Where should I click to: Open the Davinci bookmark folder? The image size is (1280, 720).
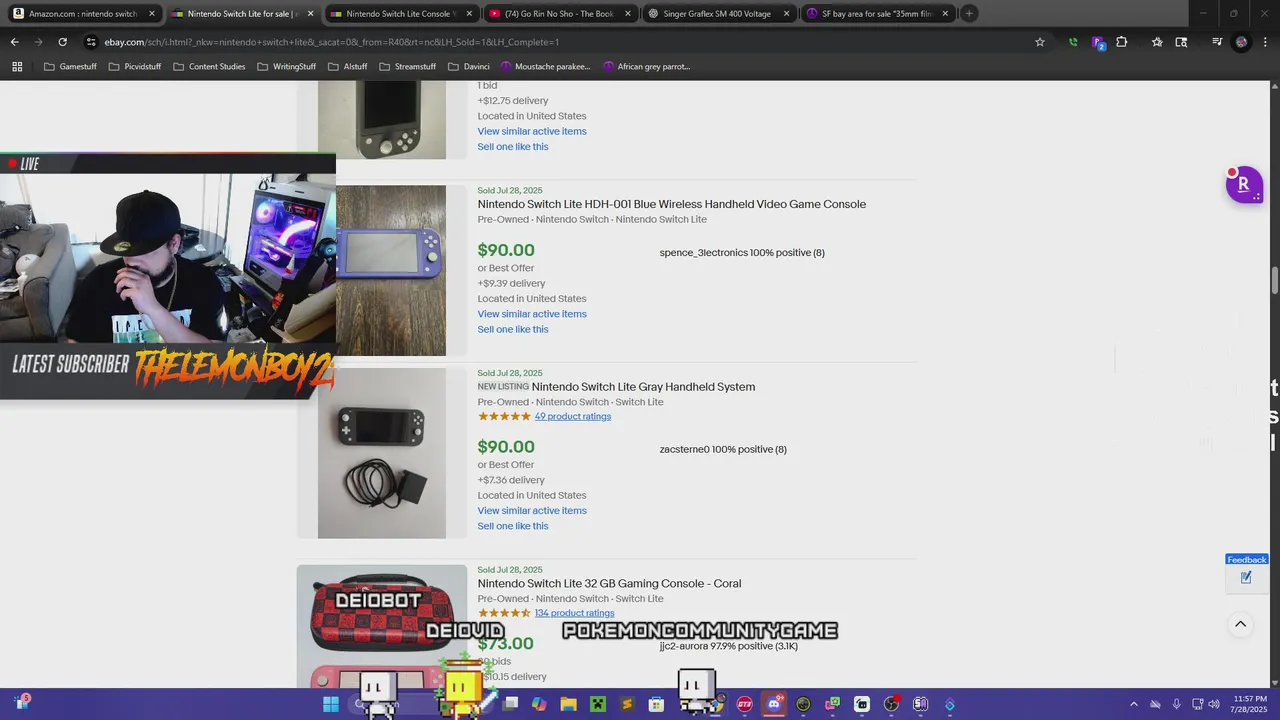(x=468, y=67)
